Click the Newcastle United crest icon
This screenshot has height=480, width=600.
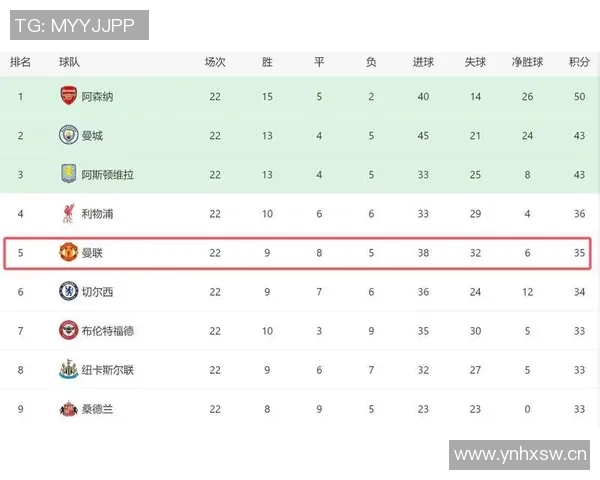tap(68, 370)
